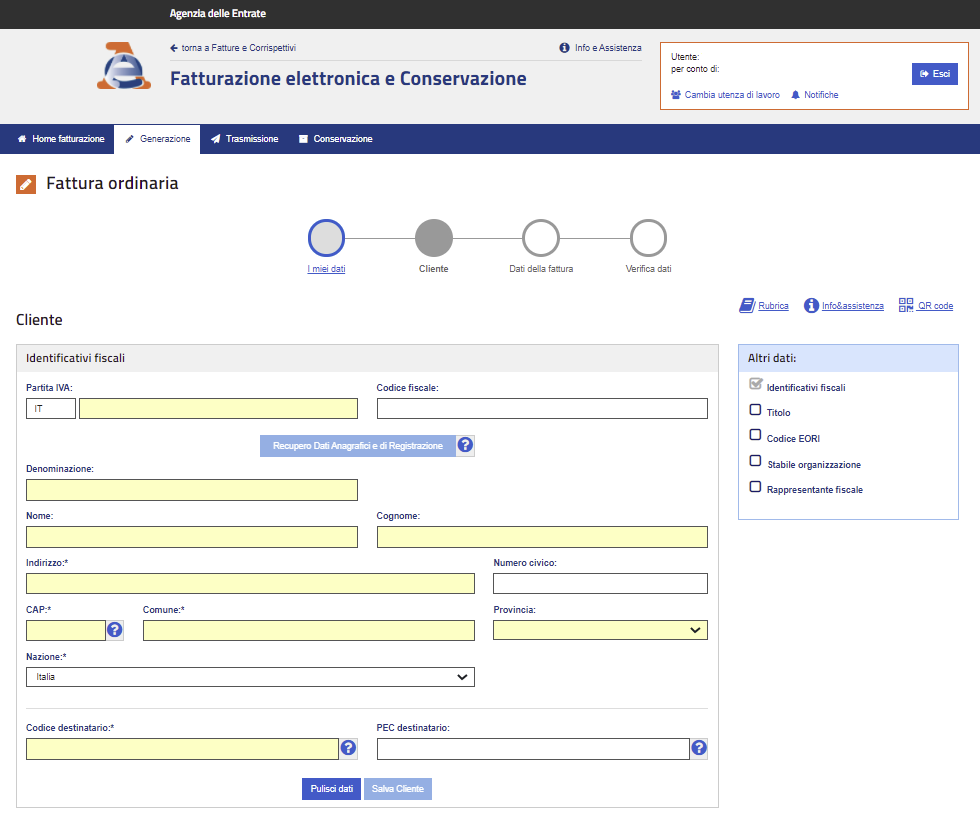Image resolution: width=980 pixels, height=813 pixels.
Task: Open the Info&assistenza text link
Action: [x=852, y=306]
